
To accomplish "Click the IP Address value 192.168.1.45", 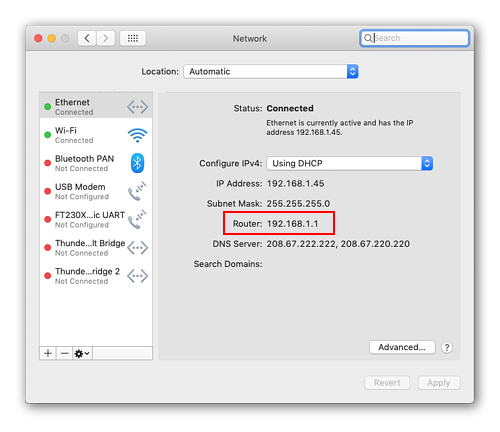I will tap(295, 184).
